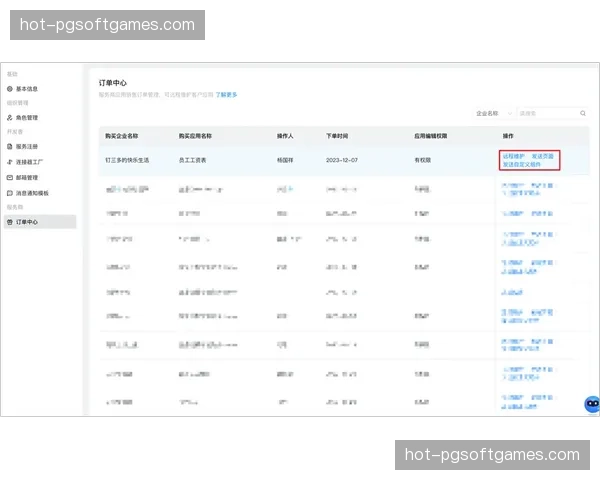
Task: Open the blue chatbot assistant icon
Action: (x=591, y=403)
